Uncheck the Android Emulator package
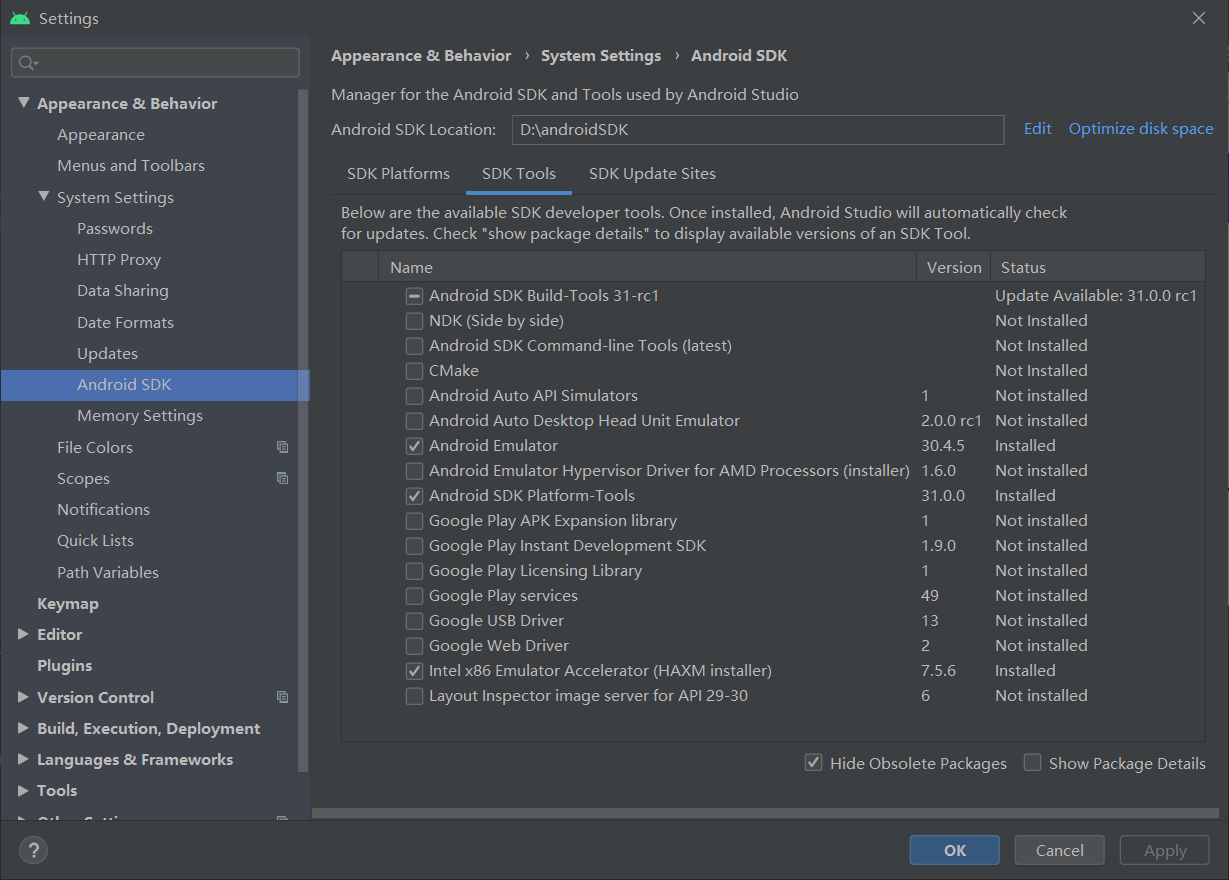Viewport: 1229px width, 880px height. pyautogui.click(x=414, y=445)
